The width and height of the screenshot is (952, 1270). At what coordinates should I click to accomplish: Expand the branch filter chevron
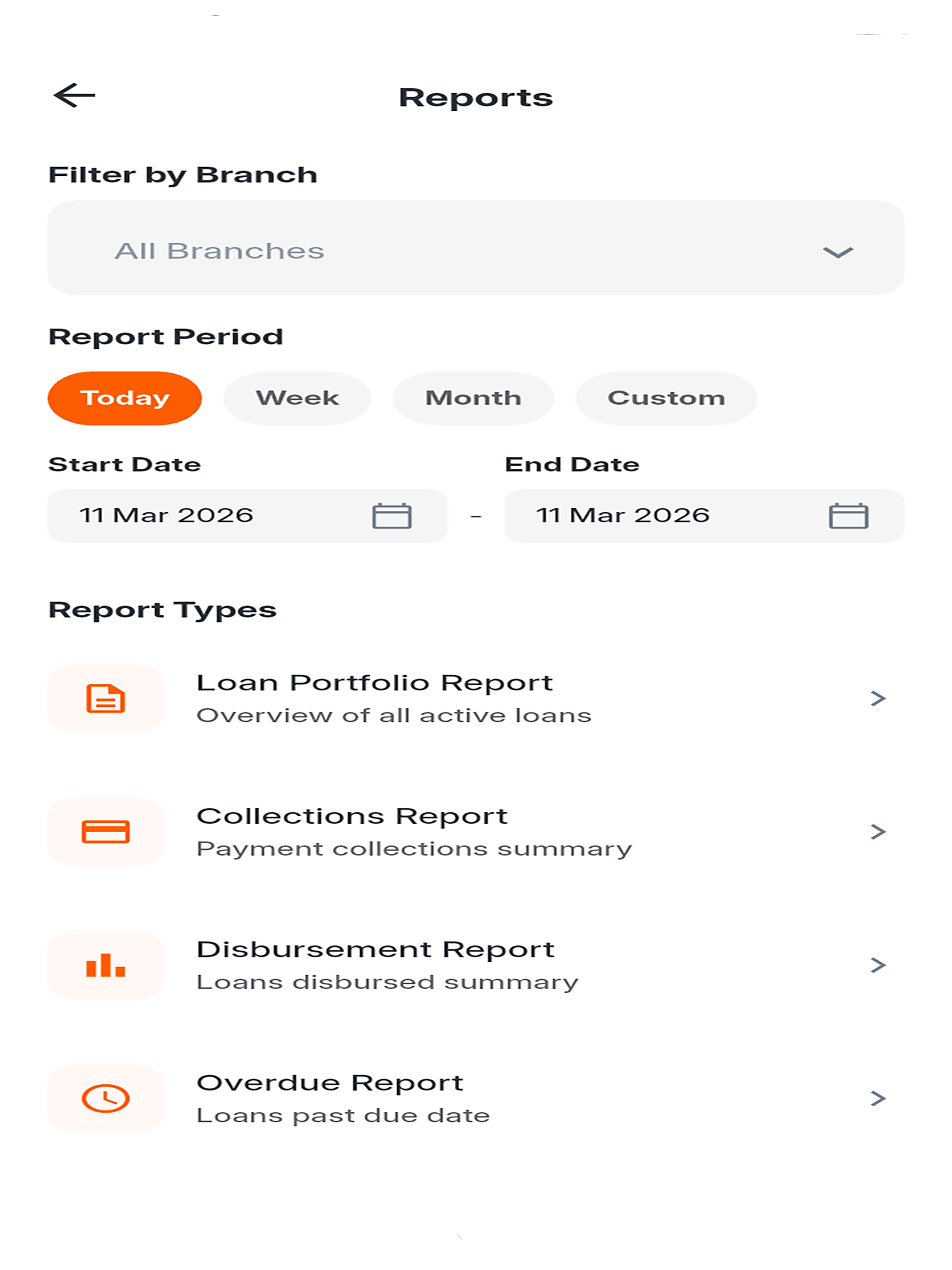(x=838, y=252)
